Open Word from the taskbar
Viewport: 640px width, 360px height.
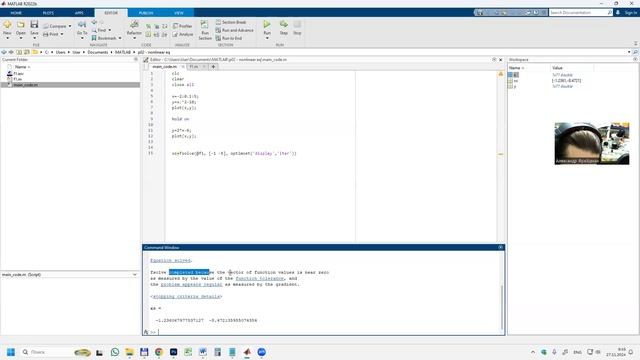coord(203,352)
